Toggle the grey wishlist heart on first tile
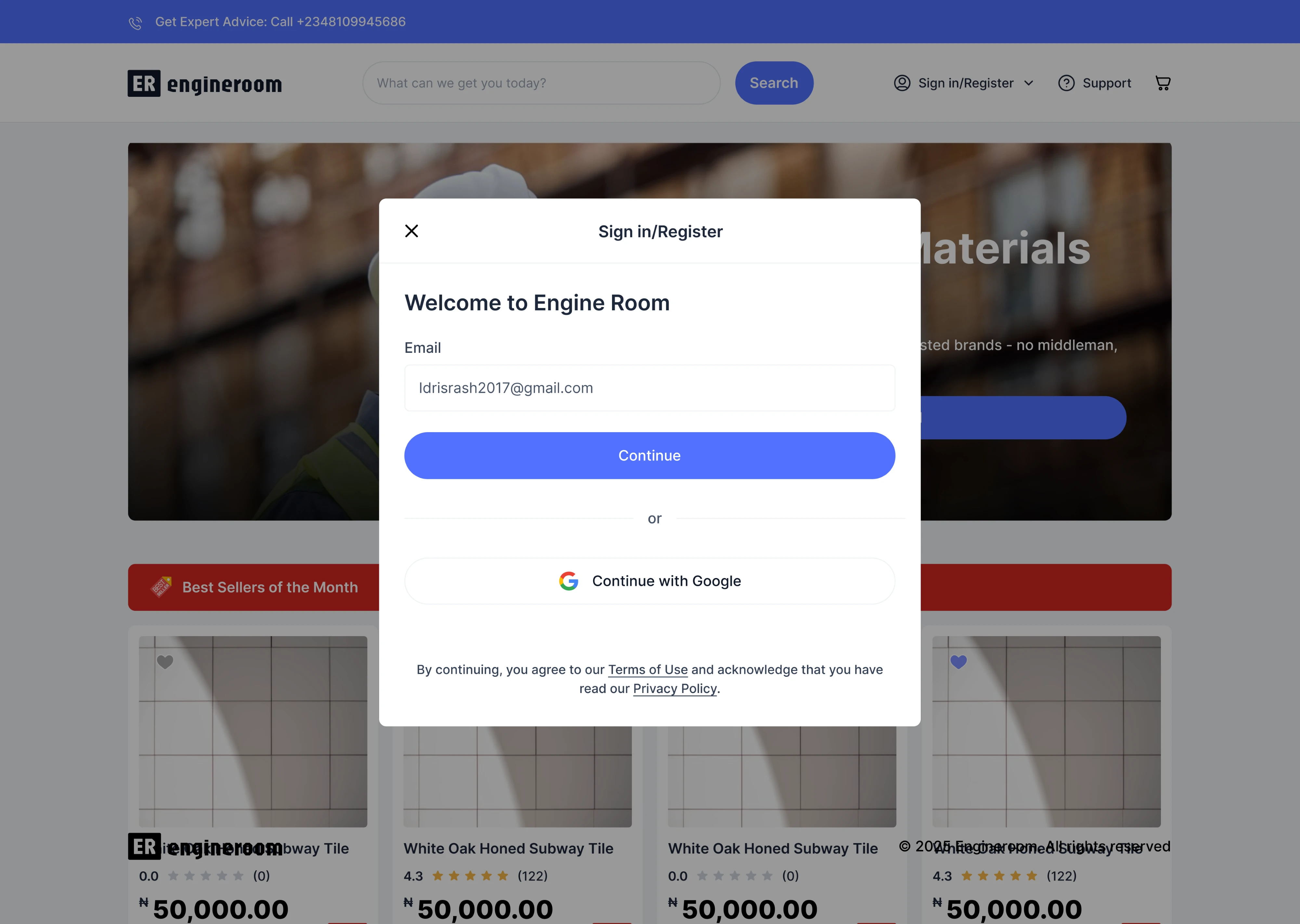The image size is (1300, 924). click(165, 662)
